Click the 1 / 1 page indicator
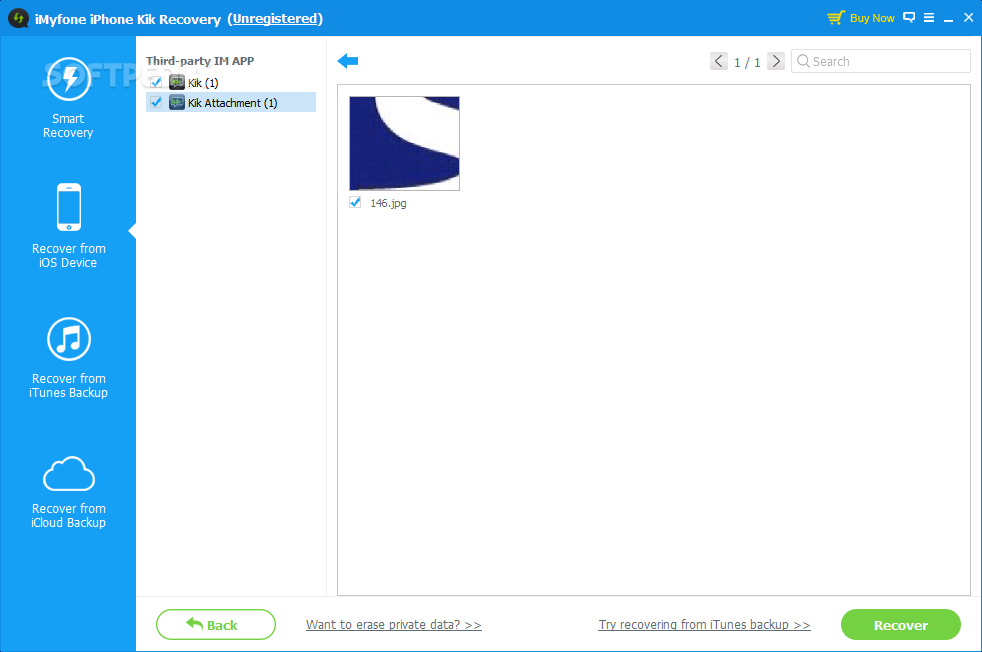 point(747,62)
